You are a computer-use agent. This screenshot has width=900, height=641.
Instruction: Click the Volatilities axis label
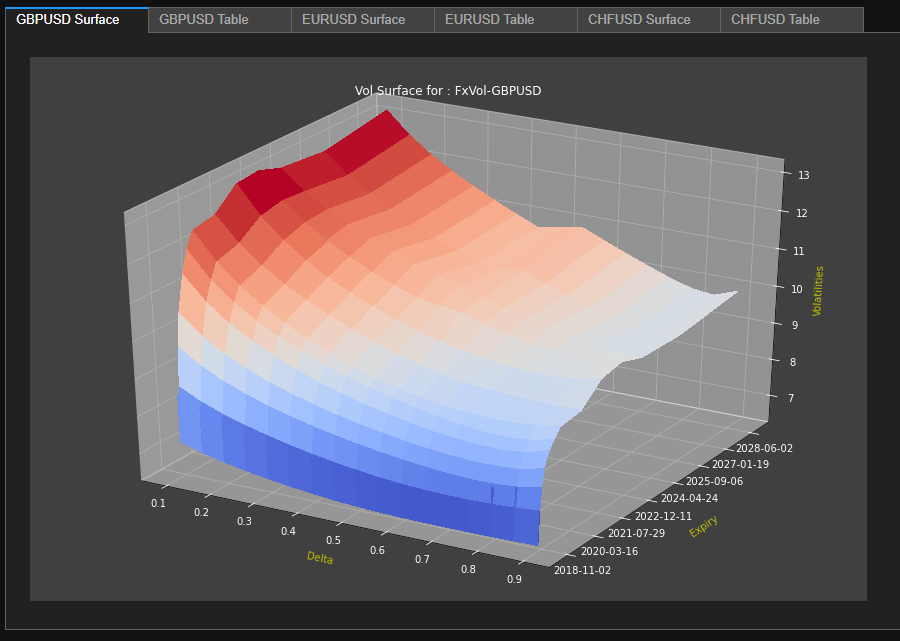click(818, 291)
